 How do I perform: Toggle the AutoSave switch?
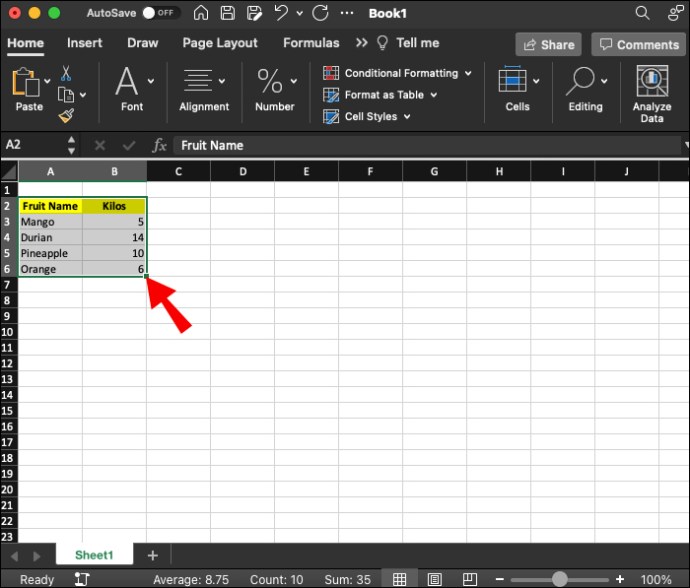159,14
